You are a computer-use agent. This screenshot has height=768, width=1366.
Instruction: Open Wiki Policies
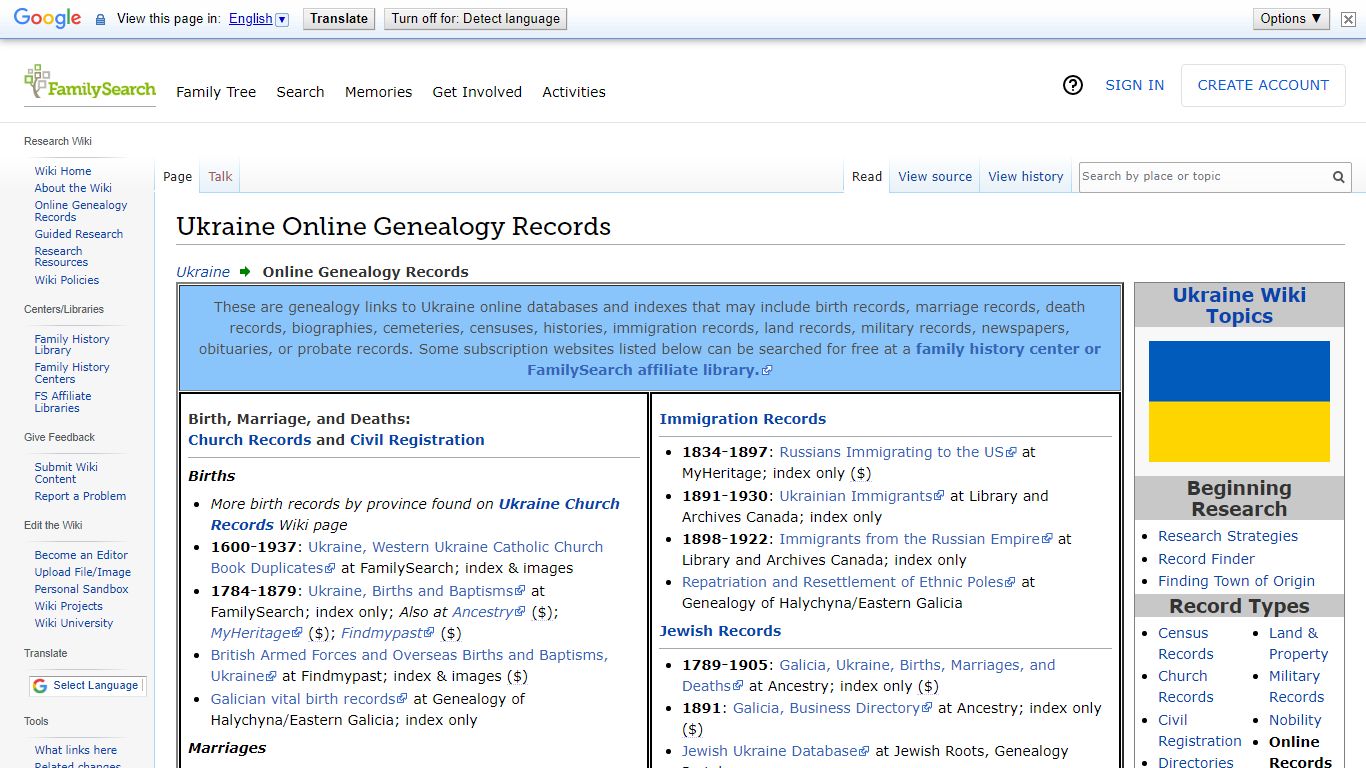(67, 280)
